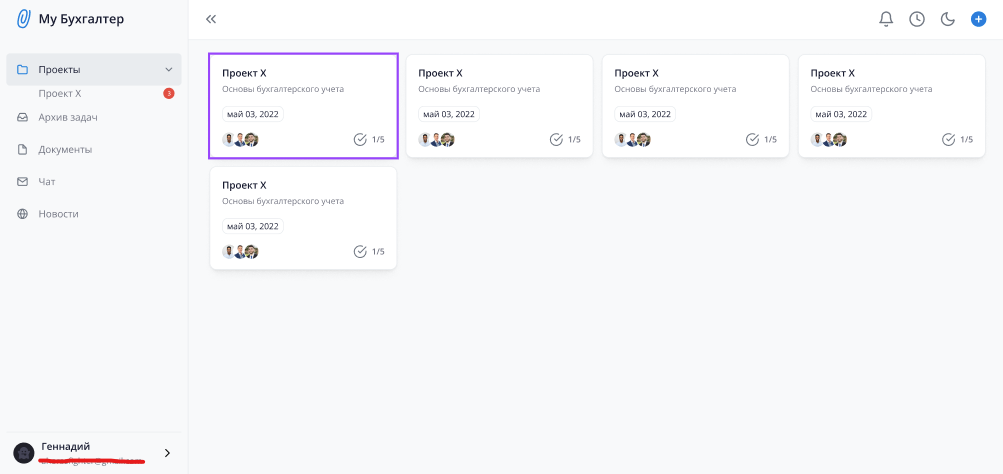The height and width of the screenshot is (474, 1003).
Task: Open notifications via the bell icon
Action: pos(886,19)
